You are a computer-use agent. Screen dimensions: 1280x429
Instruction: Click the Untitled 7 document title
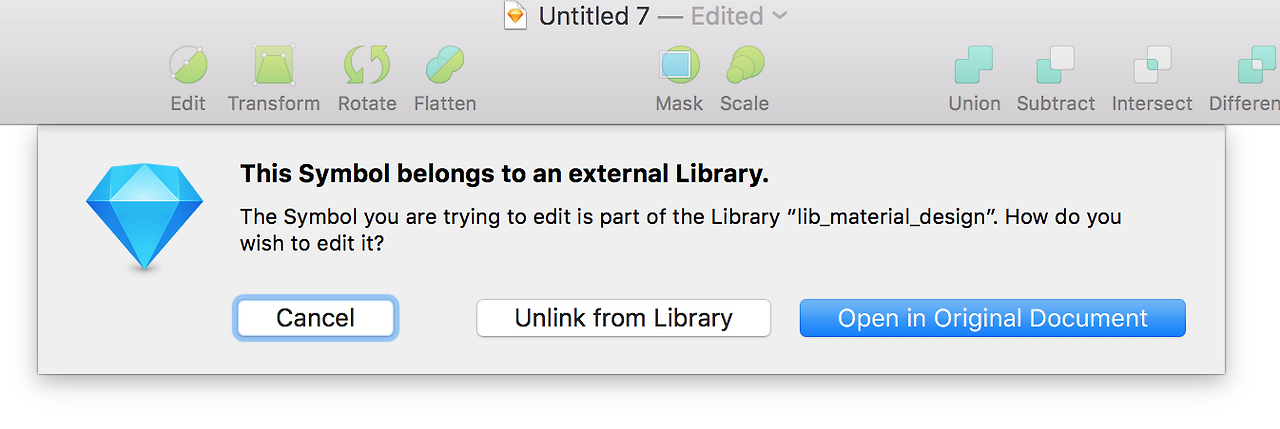tap(595, 16)
